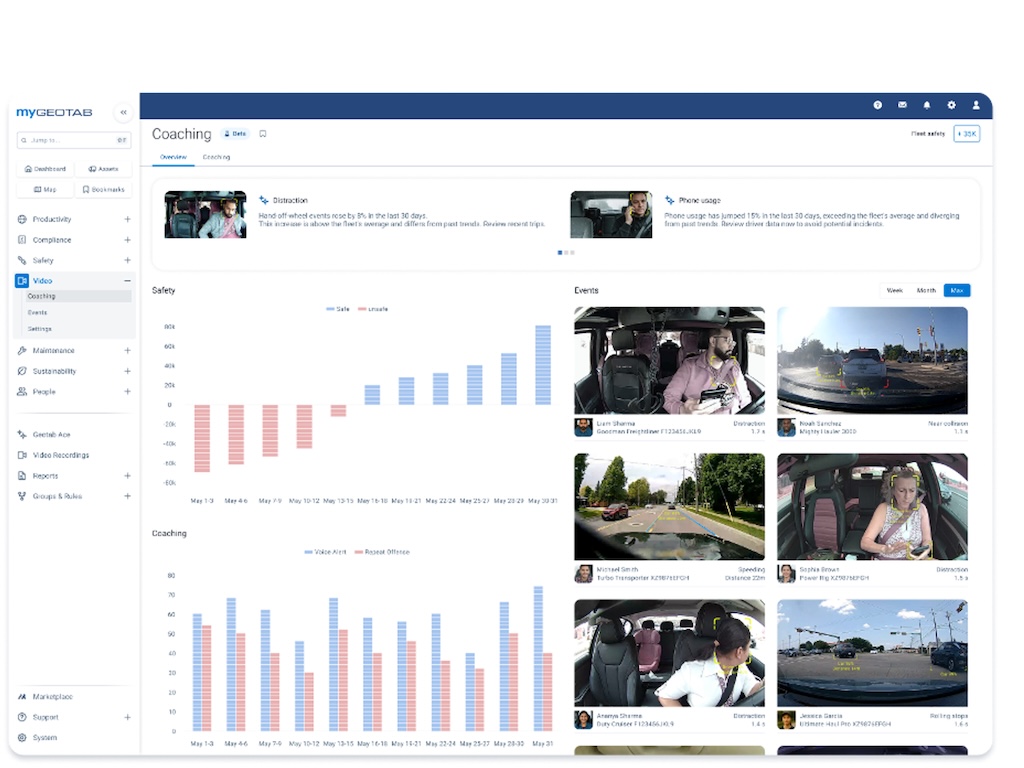
Task: Switch to the Coaching tab
Action: point(216,157)
